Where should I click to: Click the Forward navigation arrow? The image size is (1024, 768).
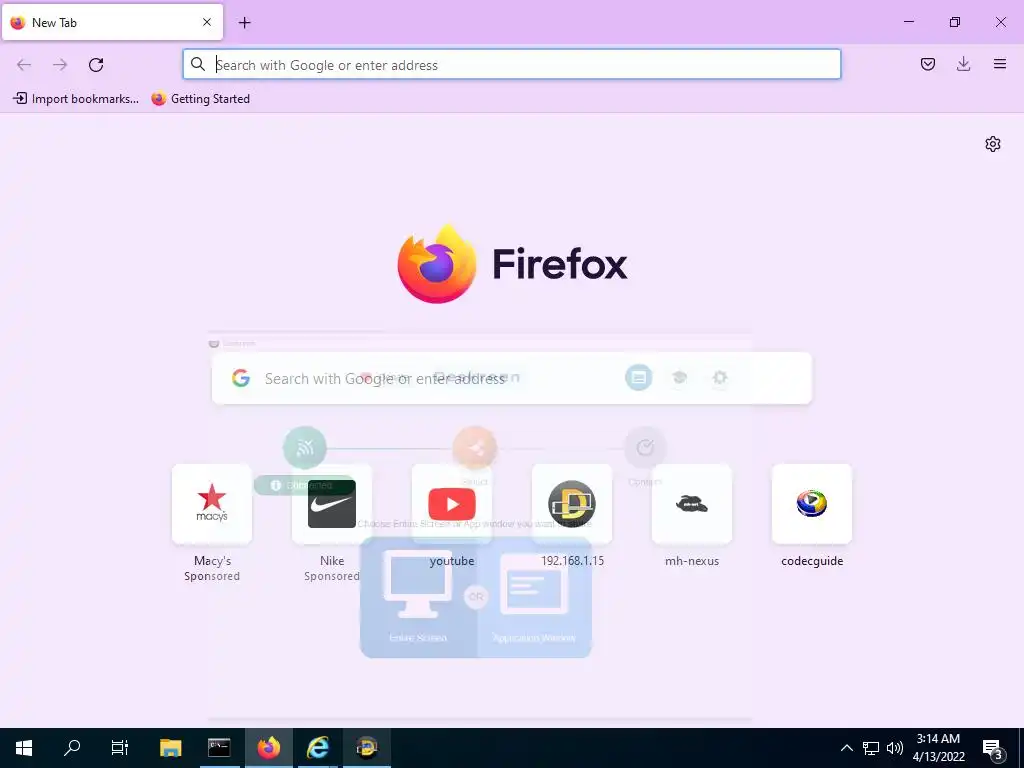coord(60,65)
